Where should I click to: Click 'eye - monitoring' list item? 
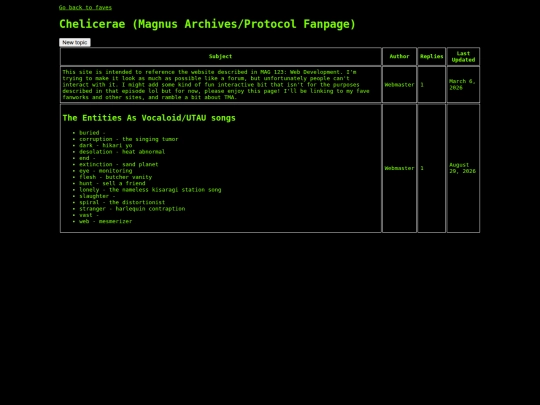106,171
